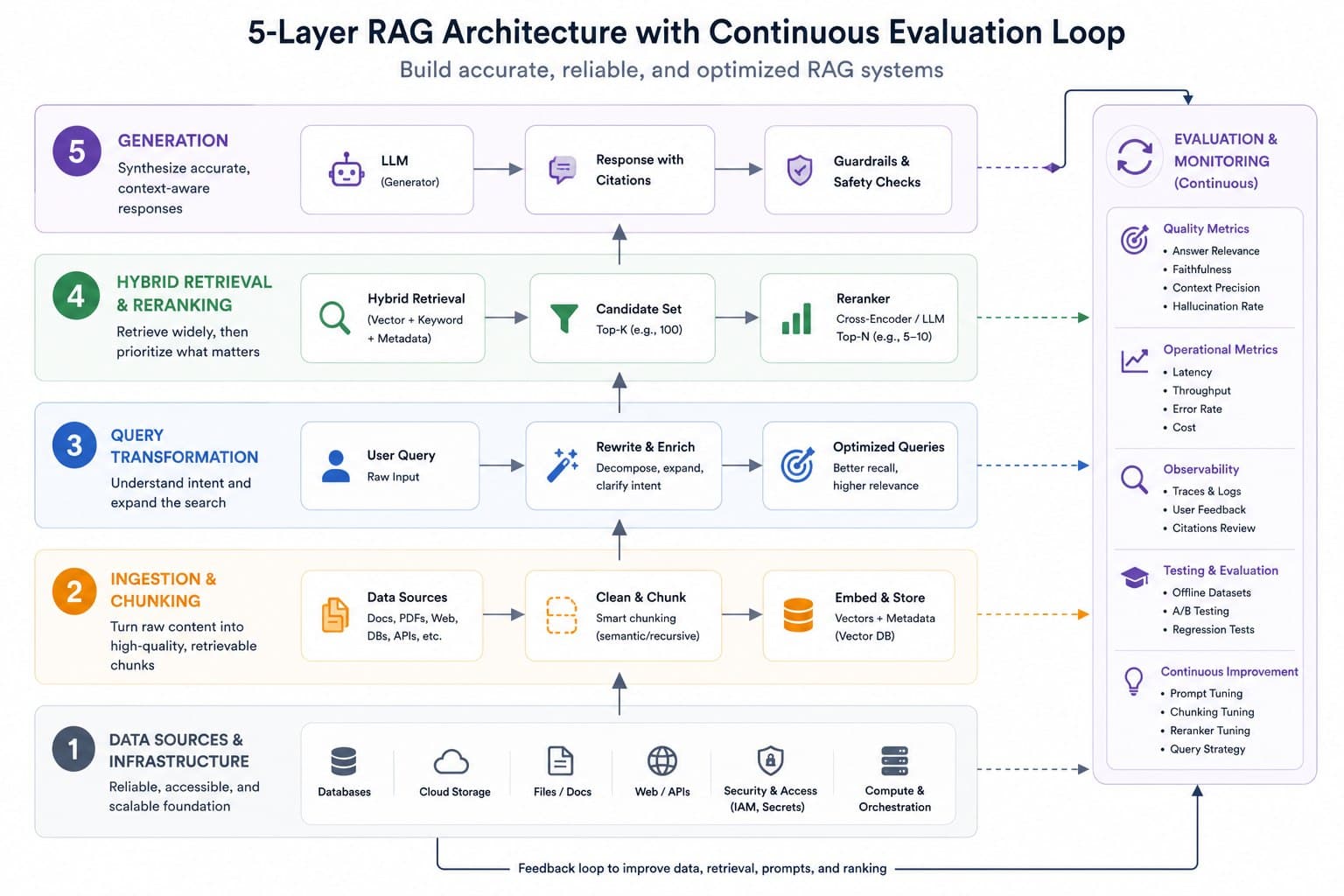The height and width of the screenshot is (896, 1344).
Task: Click the Guardrails shield check icon
Action: click(800, 171)
